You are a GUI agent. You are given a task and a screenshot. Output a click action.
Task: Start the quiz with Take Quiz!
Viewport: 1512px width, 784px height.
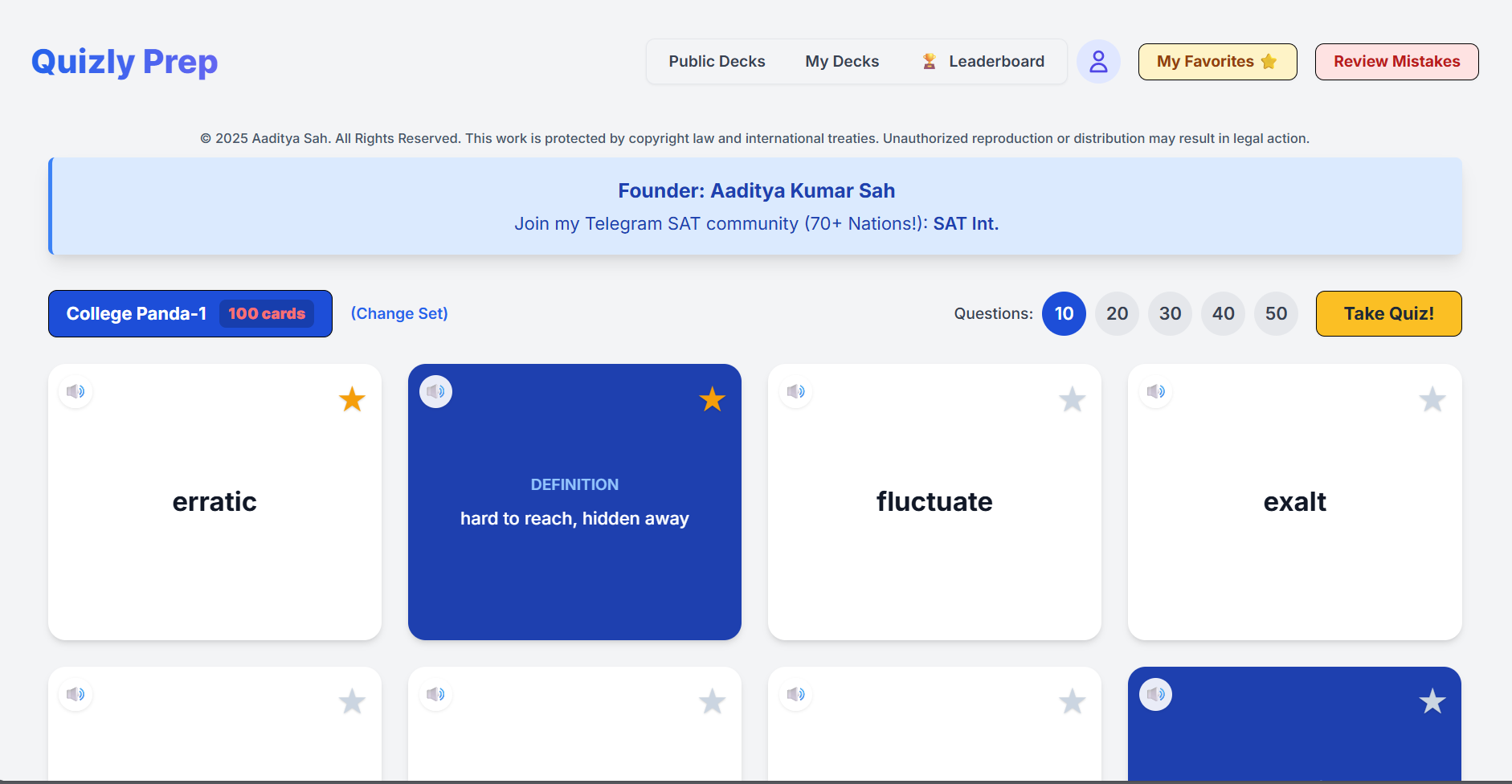pyautogui.click(x=1388, y=313)
